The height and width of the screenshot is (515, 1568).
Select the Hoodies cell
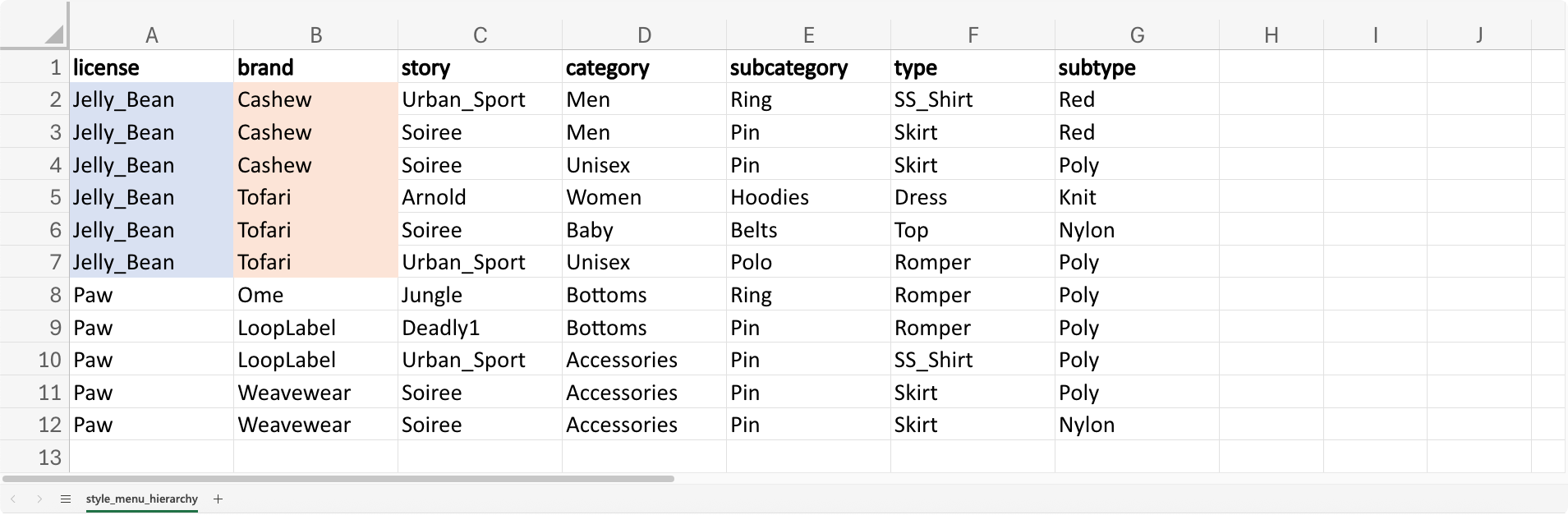coord(808,197)
